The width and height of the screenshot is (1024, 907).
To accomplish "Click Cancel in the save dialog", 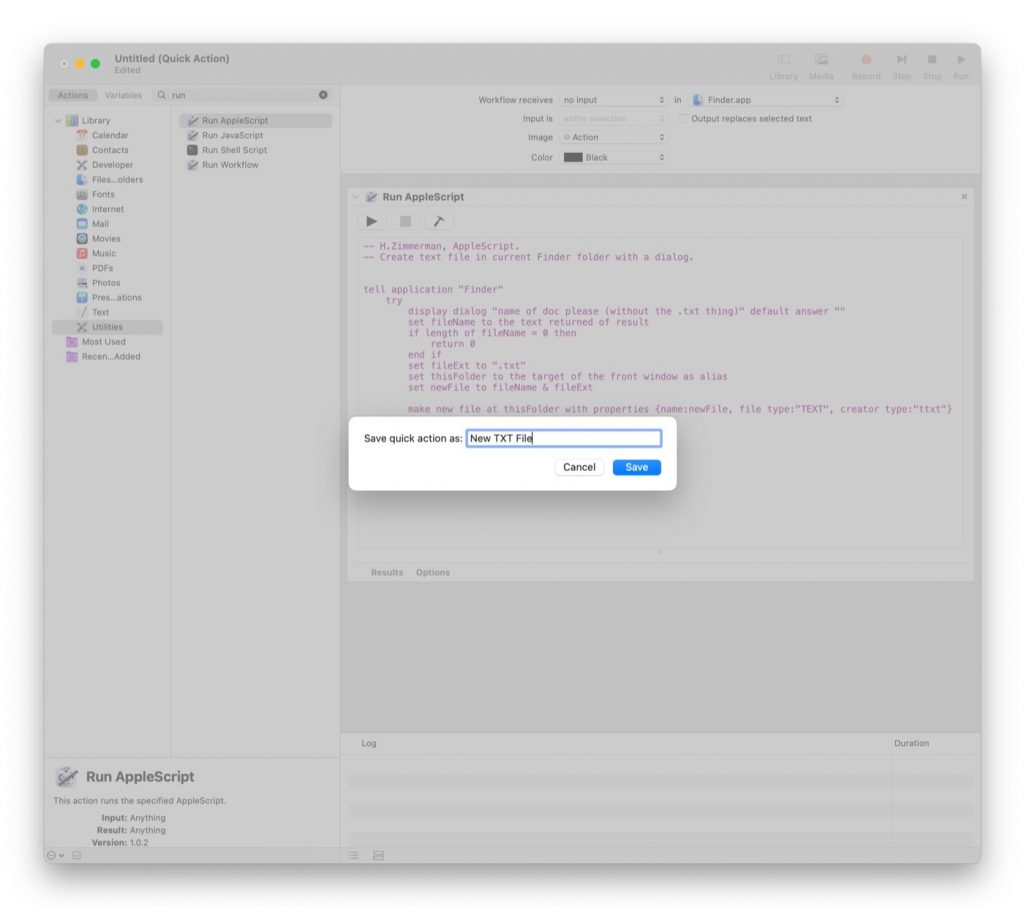I will pyautogui.click(x=579, y=467).
